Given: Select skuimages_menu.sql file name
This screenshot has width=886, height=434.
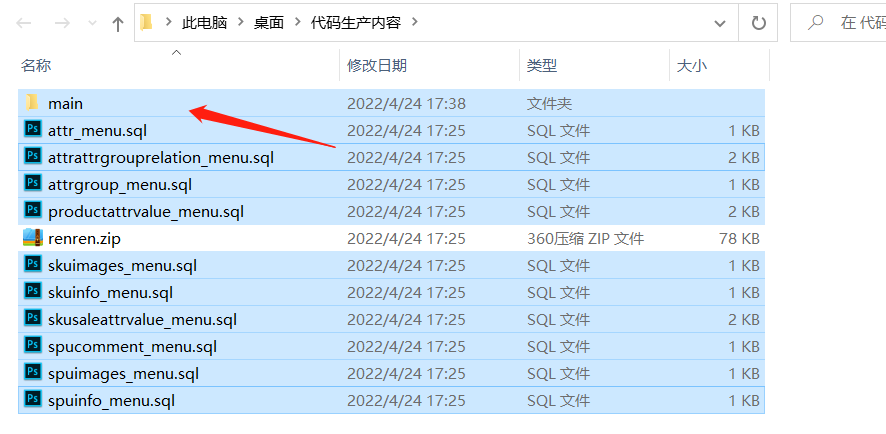Looking at the screenshot, I should coord(123,266).
